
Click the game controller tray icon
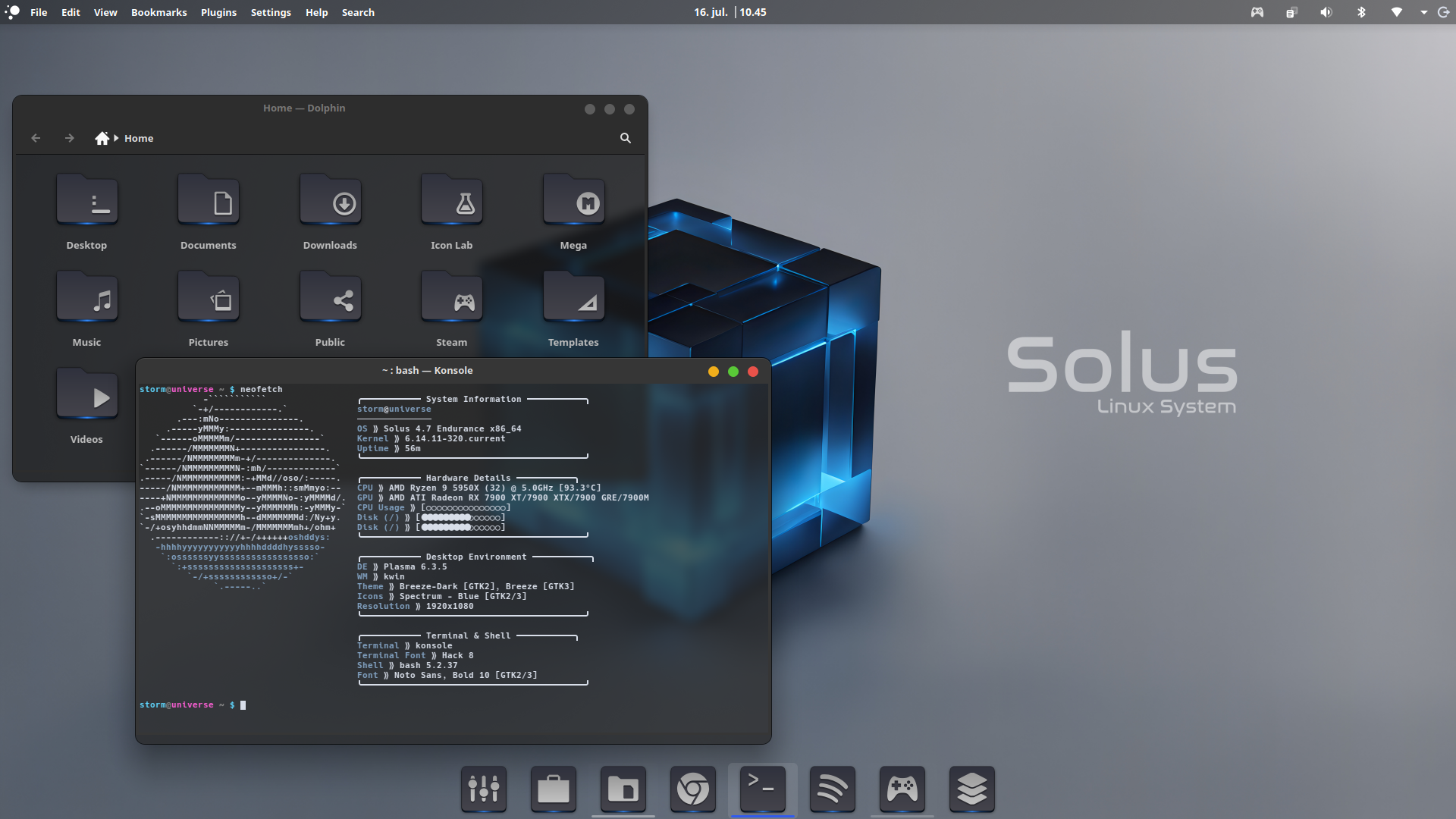1257,12
